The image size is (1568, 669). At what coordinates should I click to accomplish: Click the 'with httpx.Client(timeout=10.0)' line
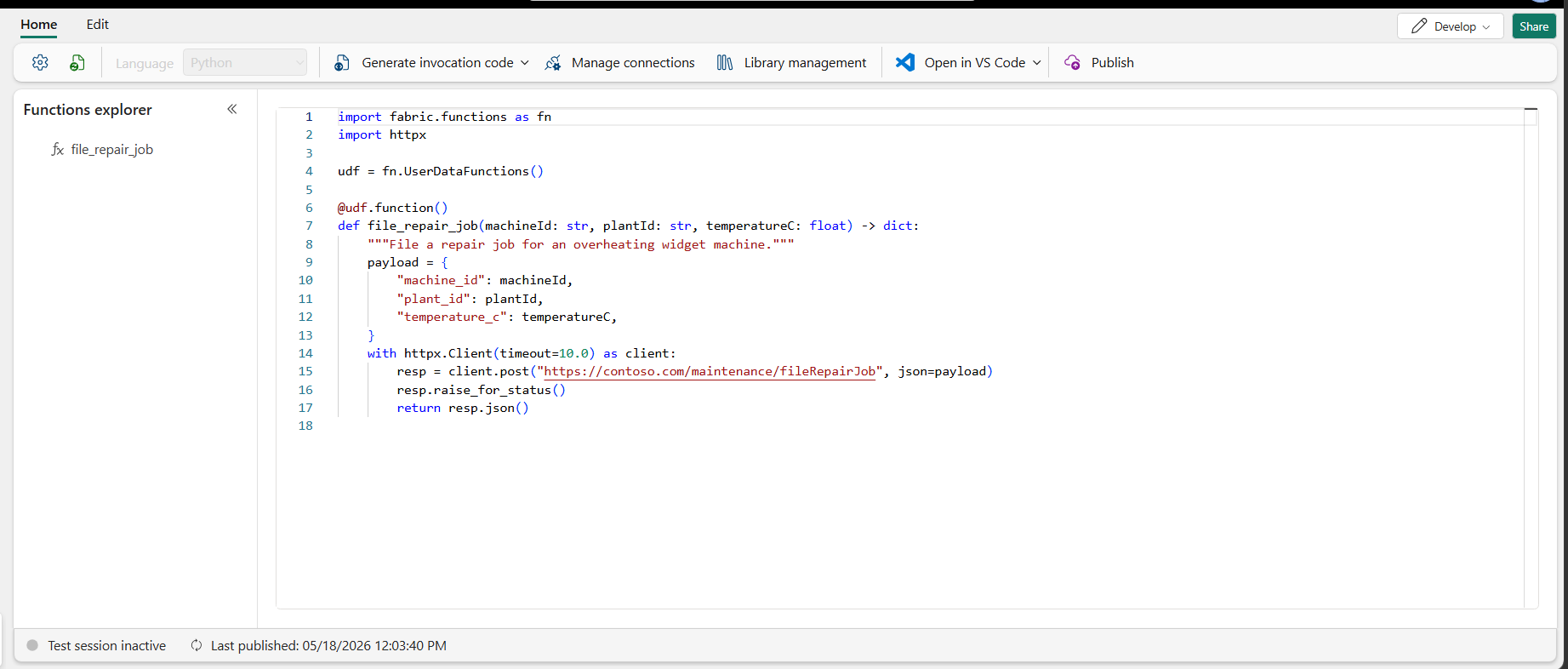(522, 353)
